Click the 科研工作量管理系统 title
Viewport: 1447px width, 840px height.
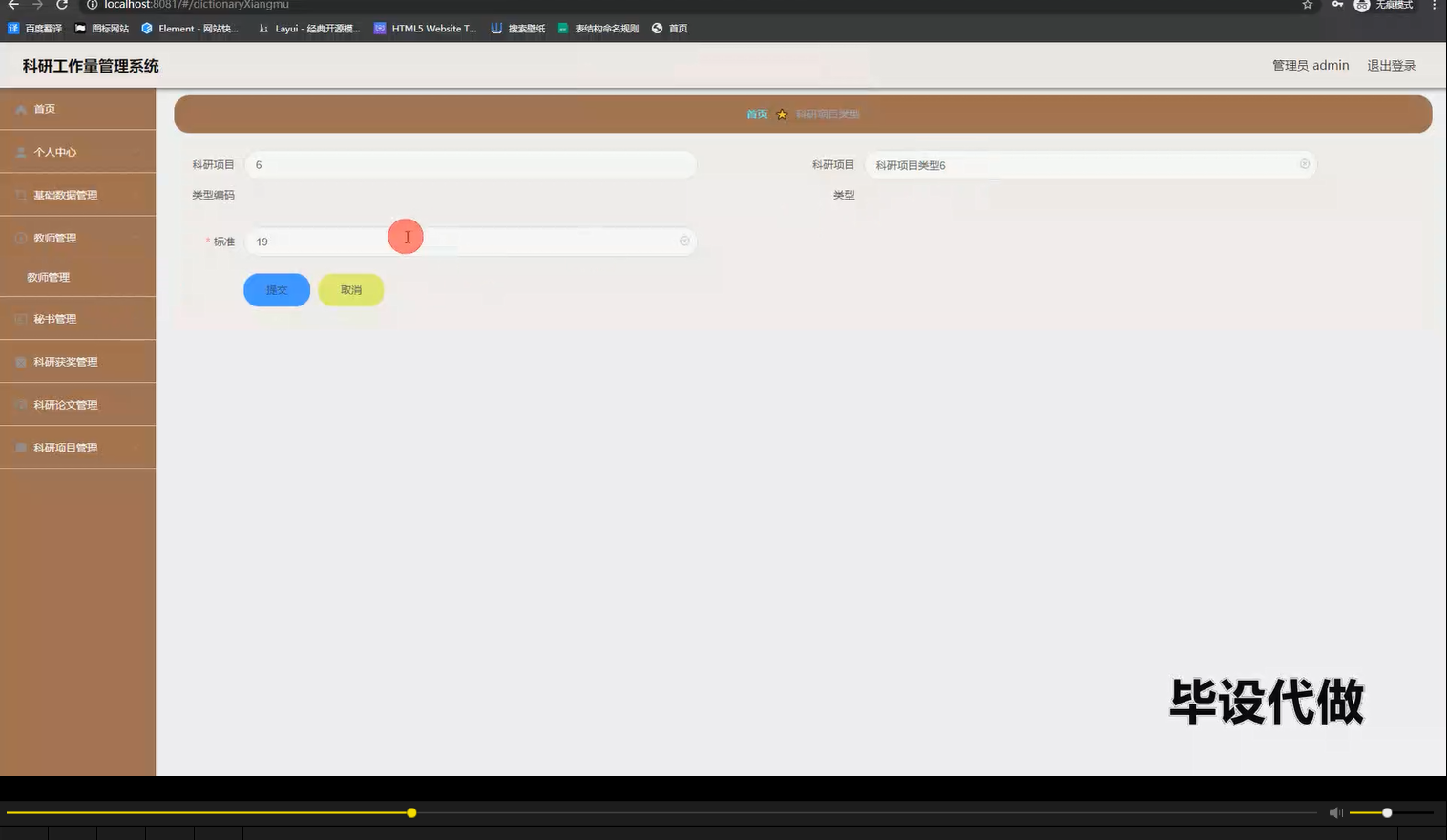point(91,66)
